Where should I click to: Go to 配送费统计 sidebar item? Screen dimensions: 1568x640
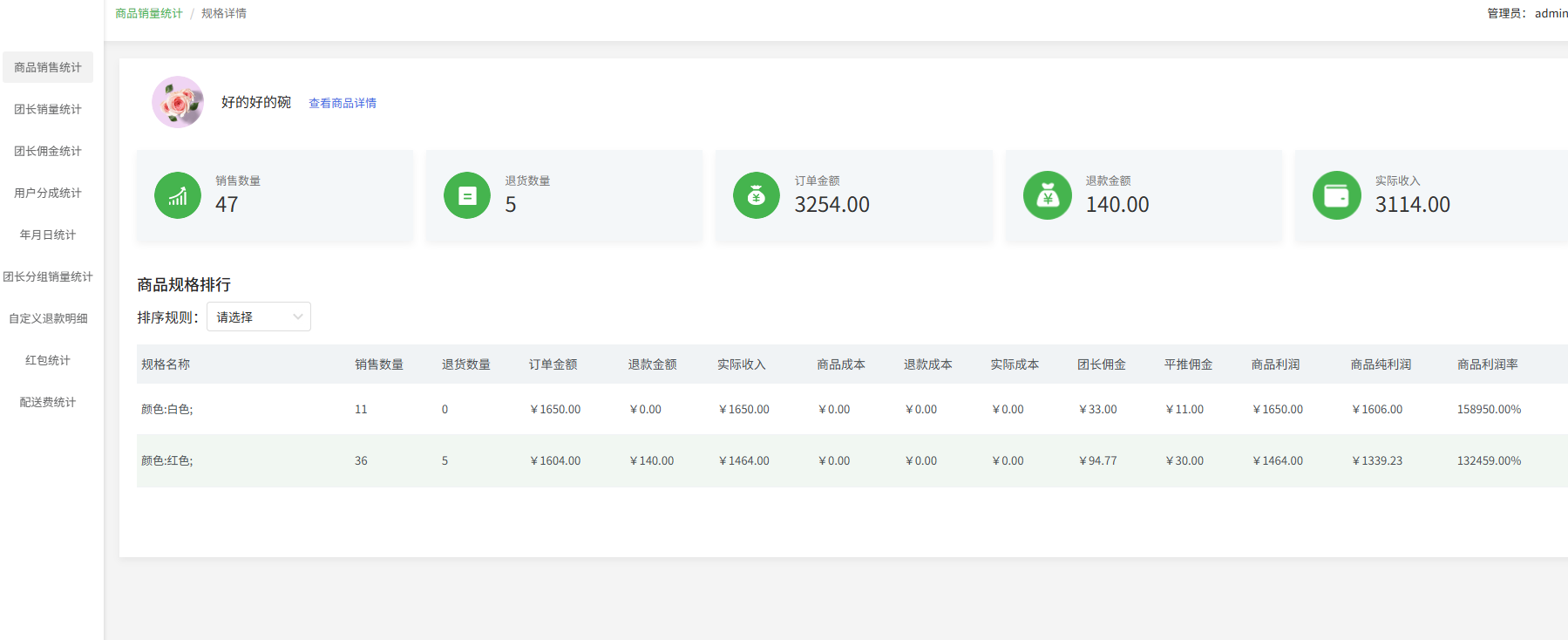tap(48, 402)
